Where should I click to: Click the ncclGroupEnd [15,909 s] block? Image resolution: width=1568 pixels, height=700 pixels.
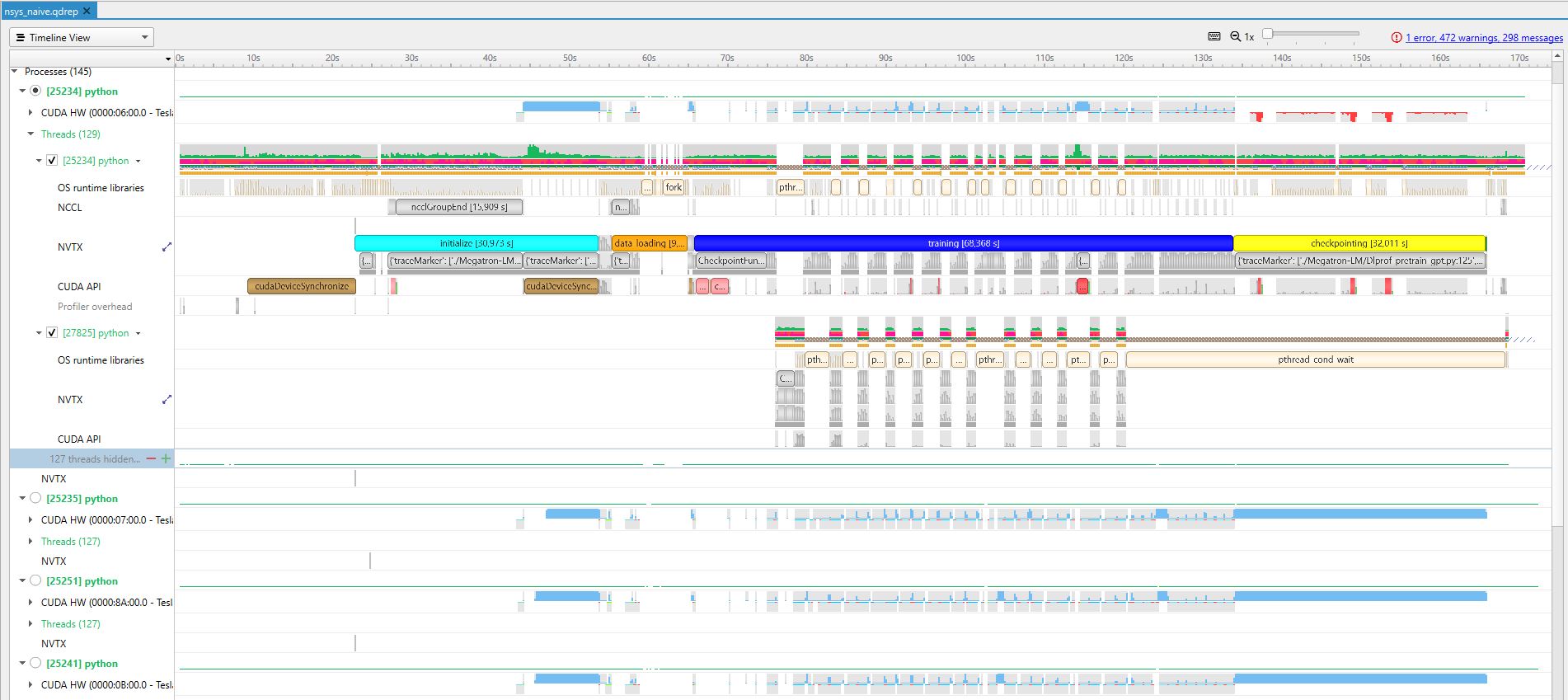click(x=459, y=207)
